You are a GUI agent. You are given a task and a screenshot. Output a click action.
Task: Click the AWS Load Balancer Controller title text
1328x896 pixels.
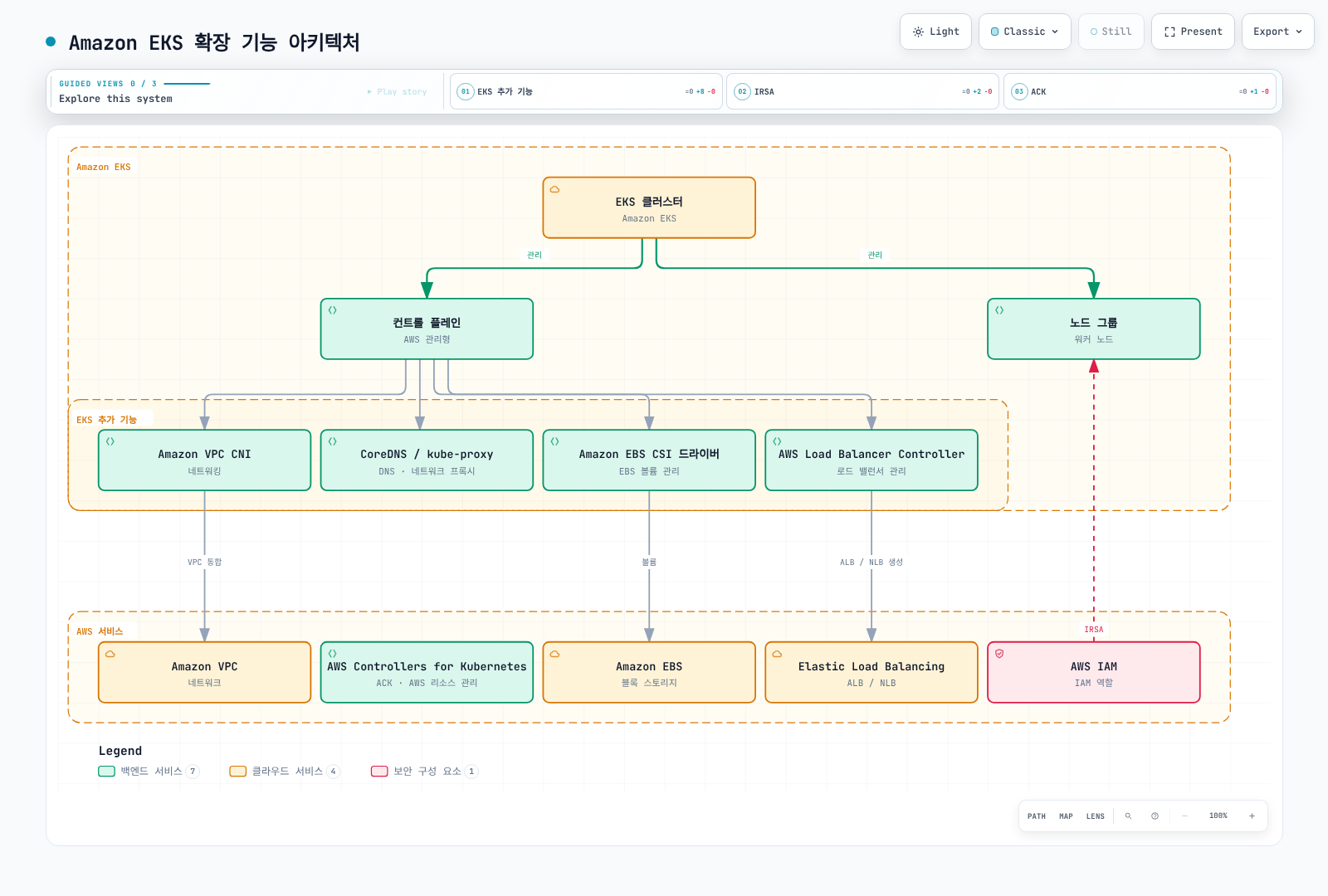coord(871,454)
